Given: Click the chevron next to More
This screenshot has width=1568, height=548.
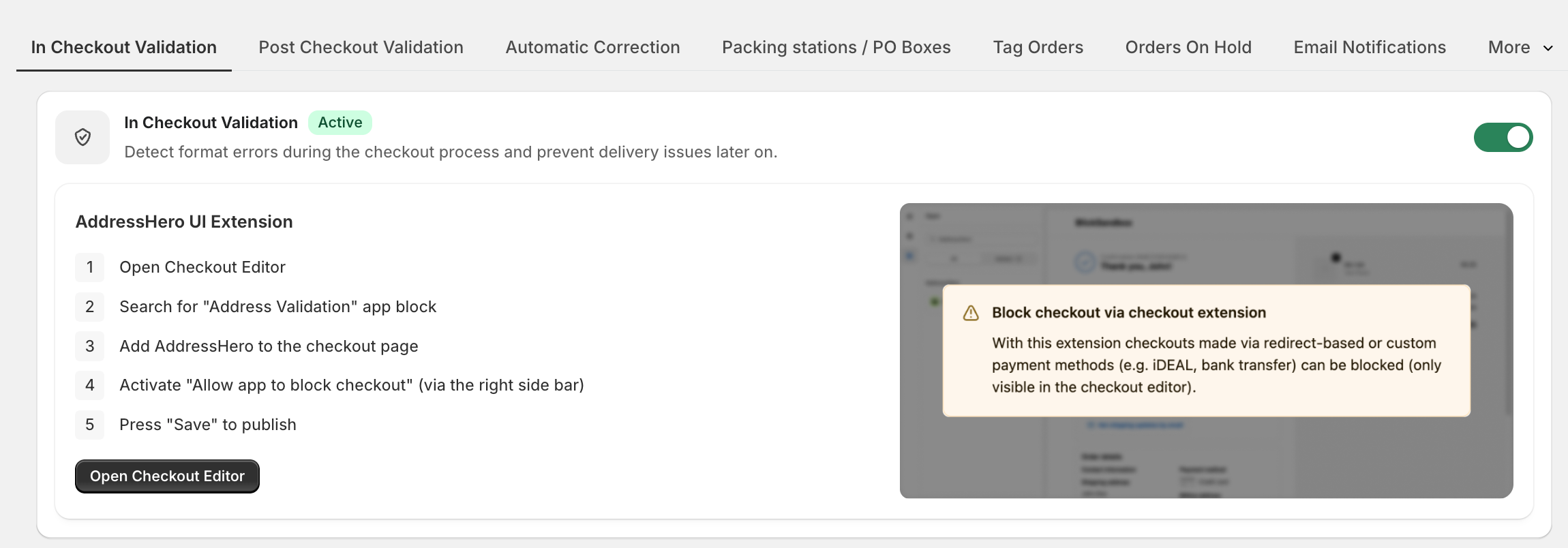Looking at the screenshot, I should point(1548,48).
